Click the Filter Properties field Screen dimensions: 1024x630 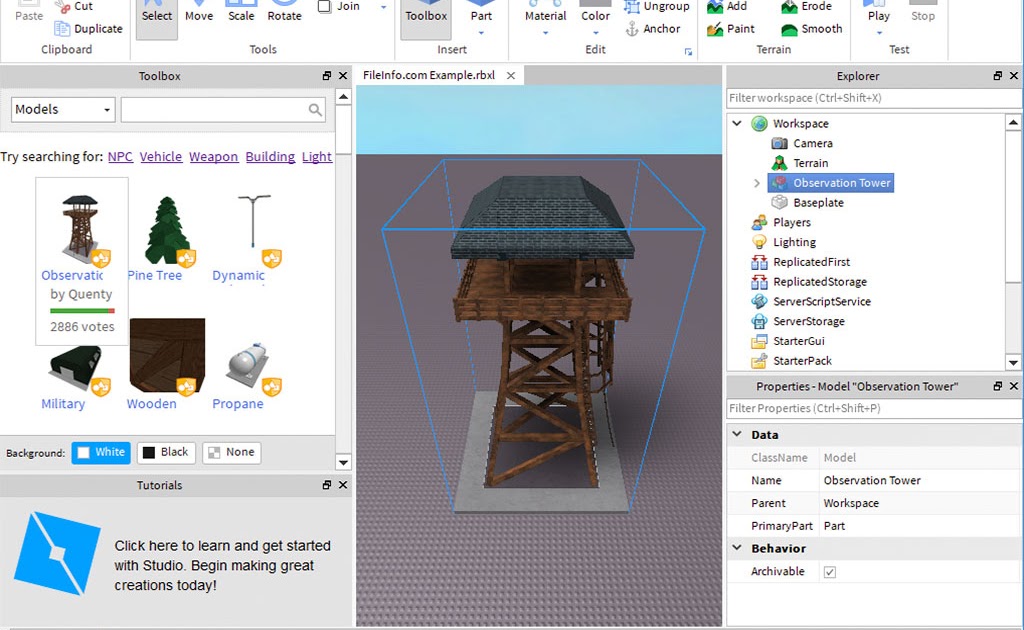(x=874, y=408)
